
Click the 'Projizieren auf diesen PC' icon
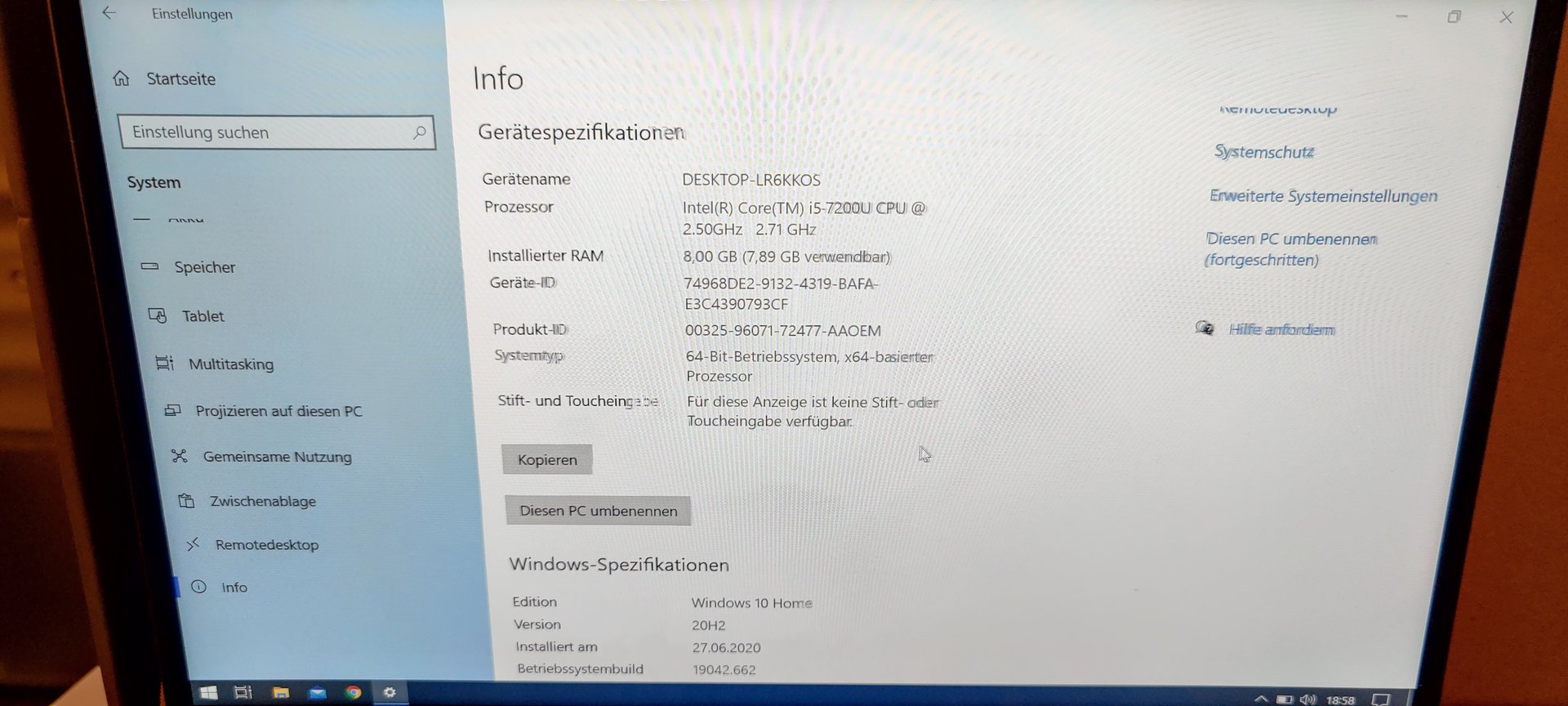click(172, 410)
